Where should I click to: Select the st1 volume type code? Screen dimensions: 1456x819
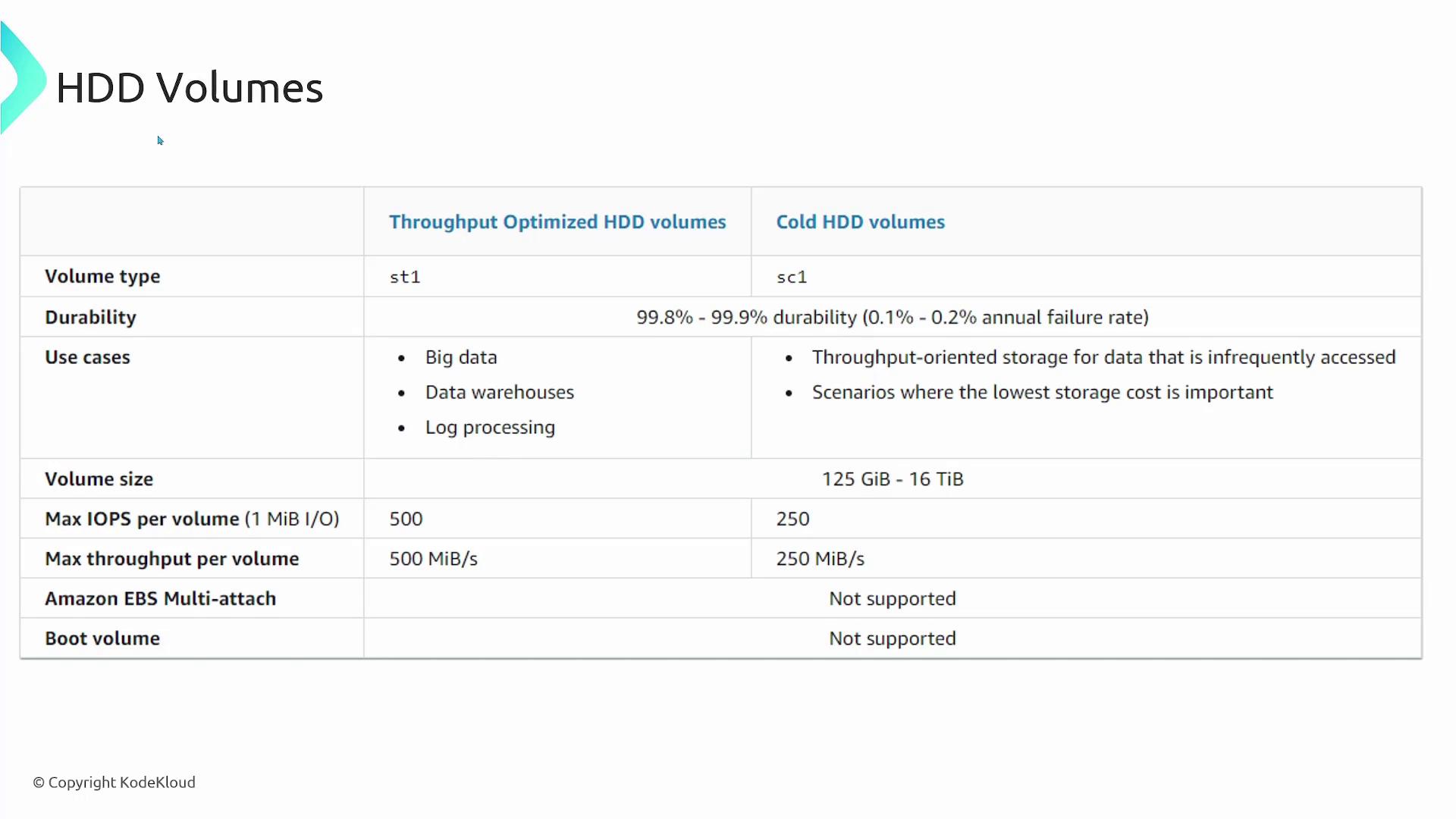tap(405, 278)
